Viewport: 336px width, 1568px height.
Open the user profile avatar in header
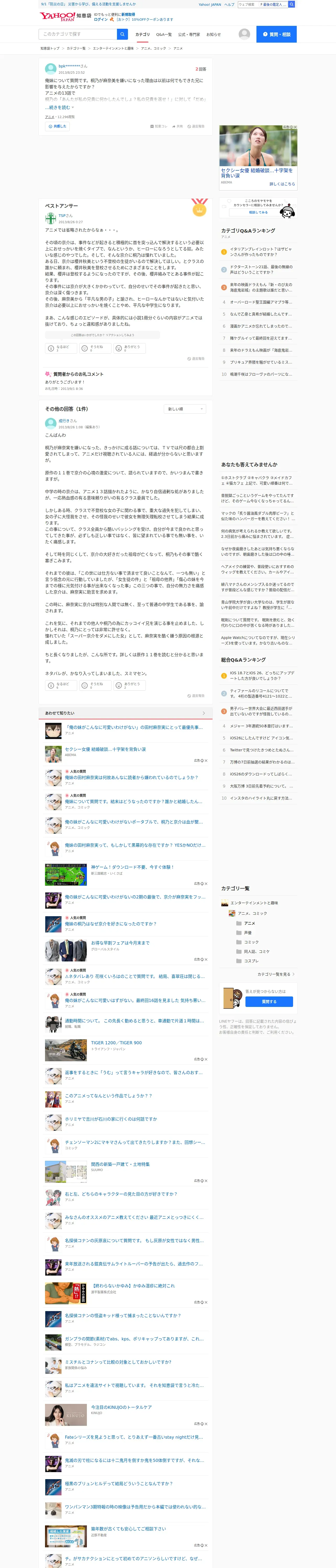[244, 34]
